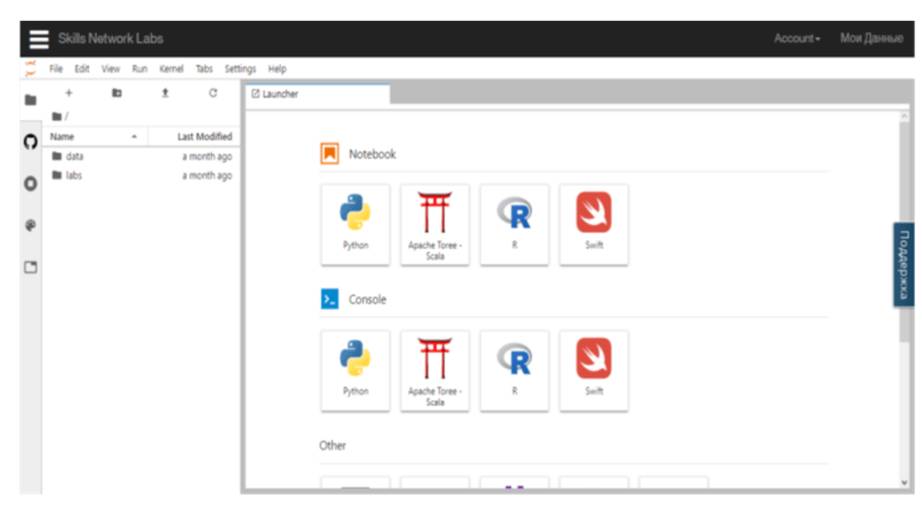Screen dimensions: 922x519
Task: Open the hamburger menu in Skills Network Labs
Action: point(39,38)
